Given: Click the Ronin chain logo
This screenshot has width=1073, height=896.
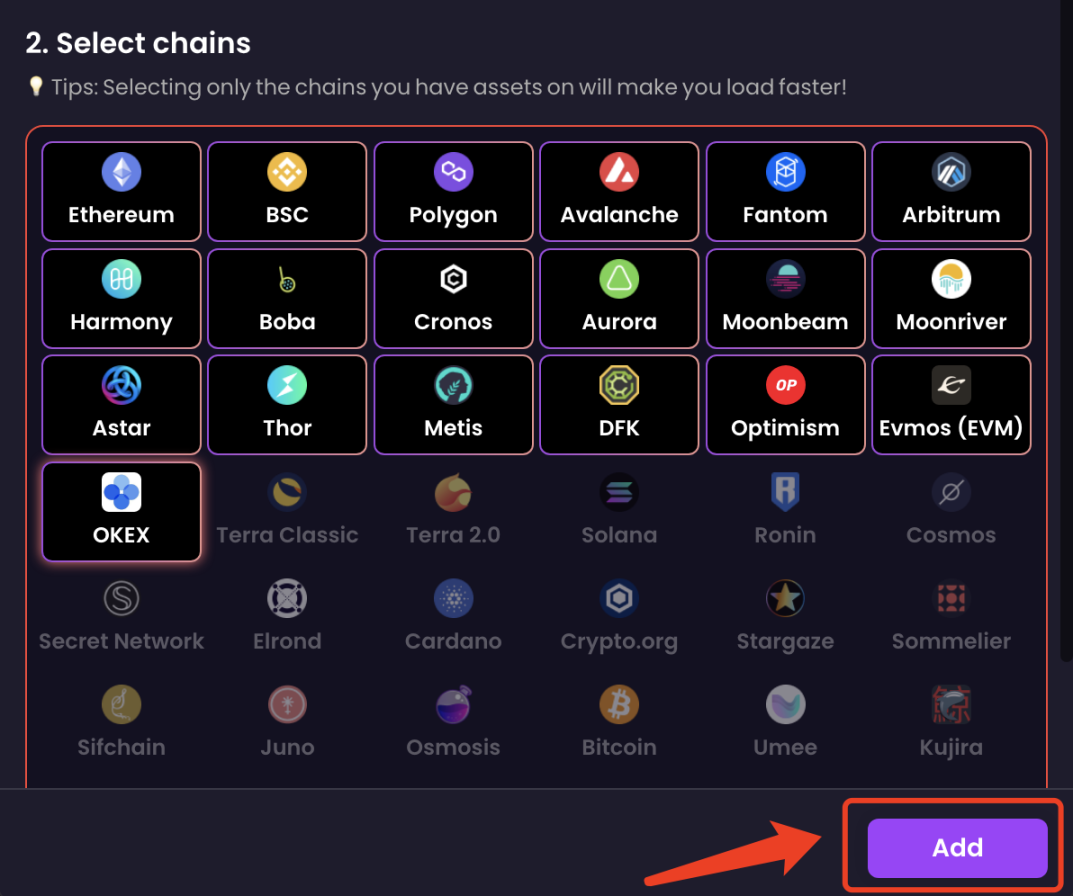Looking at the screenshot, I should 785,493.
